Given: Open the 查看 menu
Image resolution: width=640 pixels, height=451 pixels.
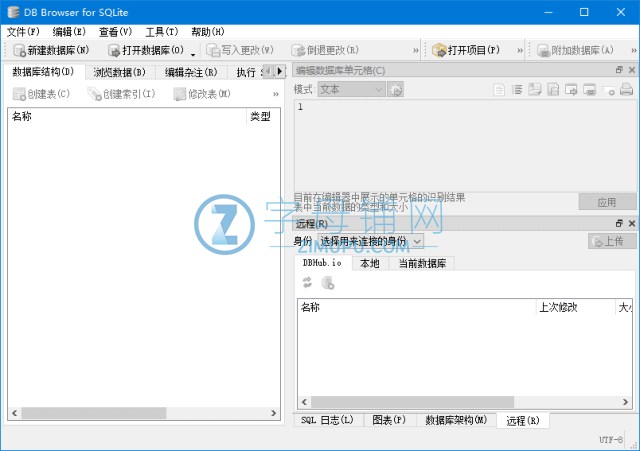Looking at the screenshot, I should (115, 32).
